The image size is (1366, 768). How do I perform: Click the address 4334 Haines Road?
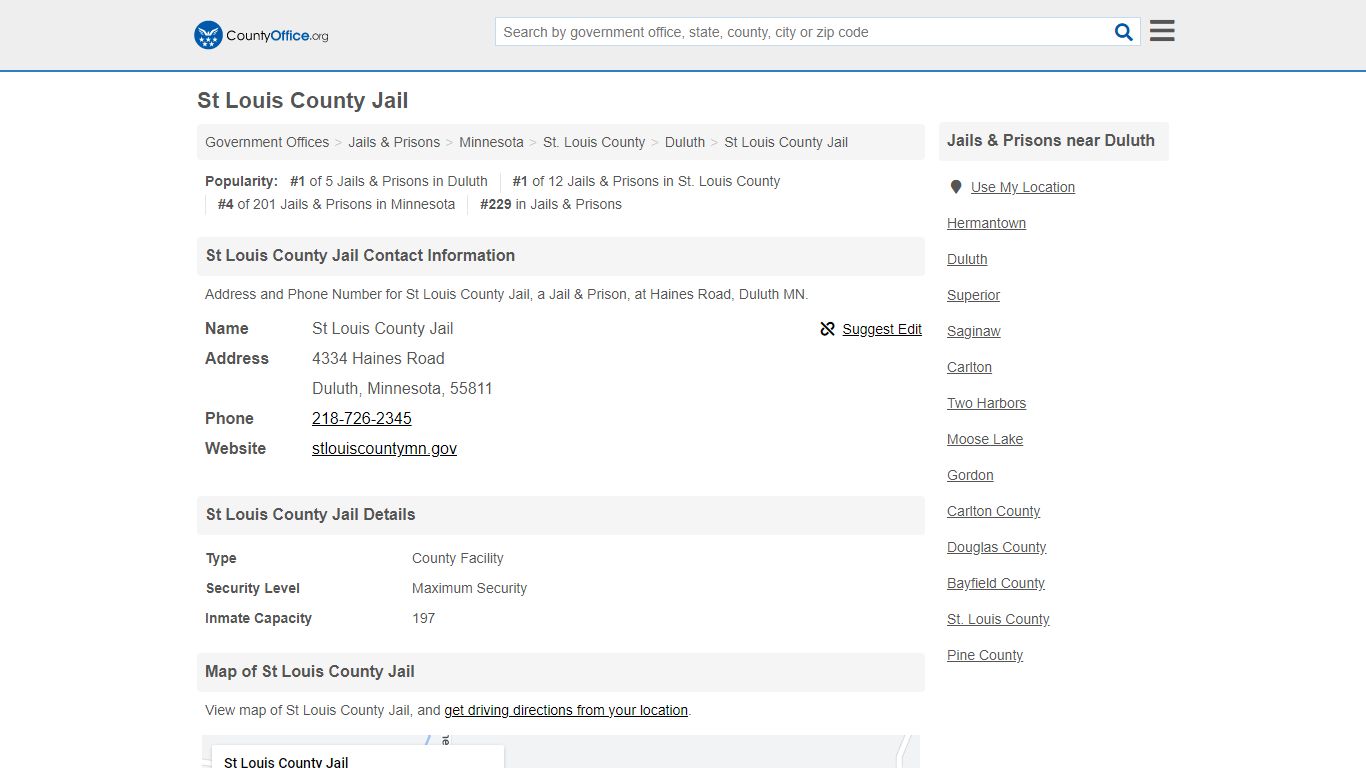(x=378, y=358)
